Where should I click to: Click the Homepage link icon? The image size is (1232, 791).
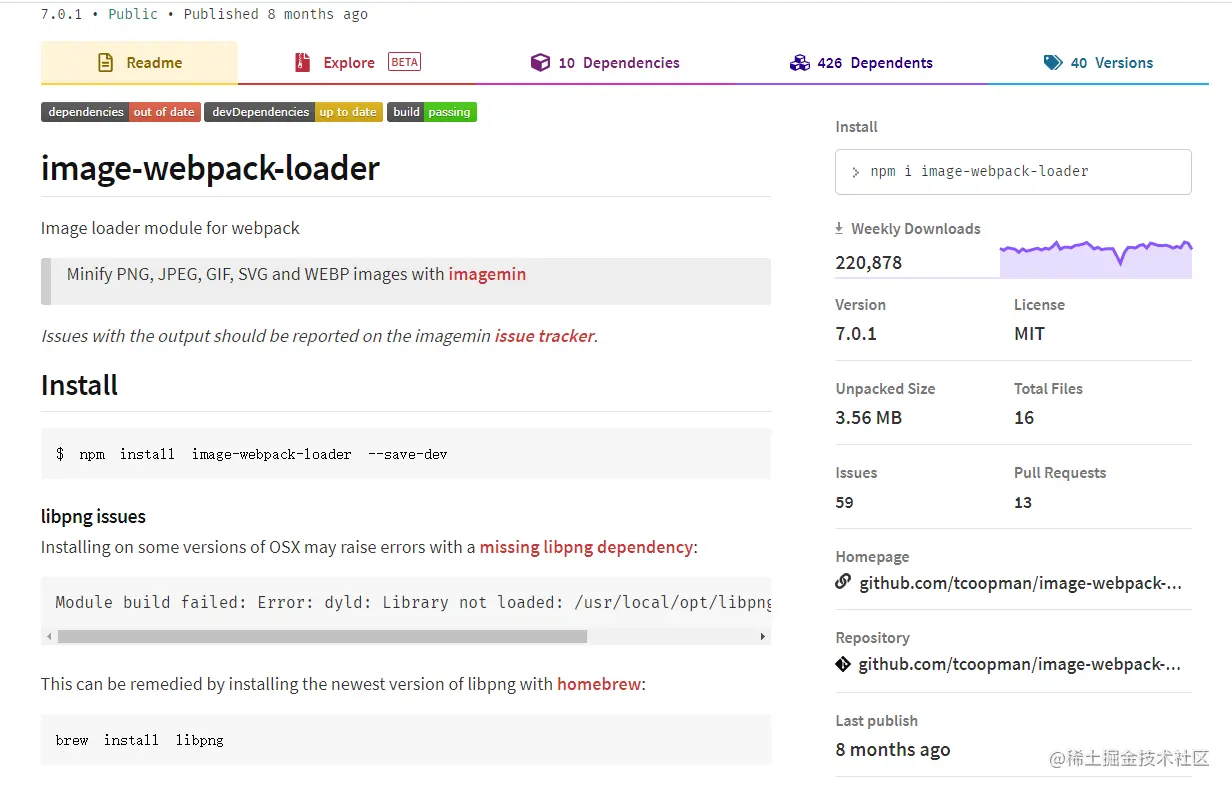tap(843, 582)
